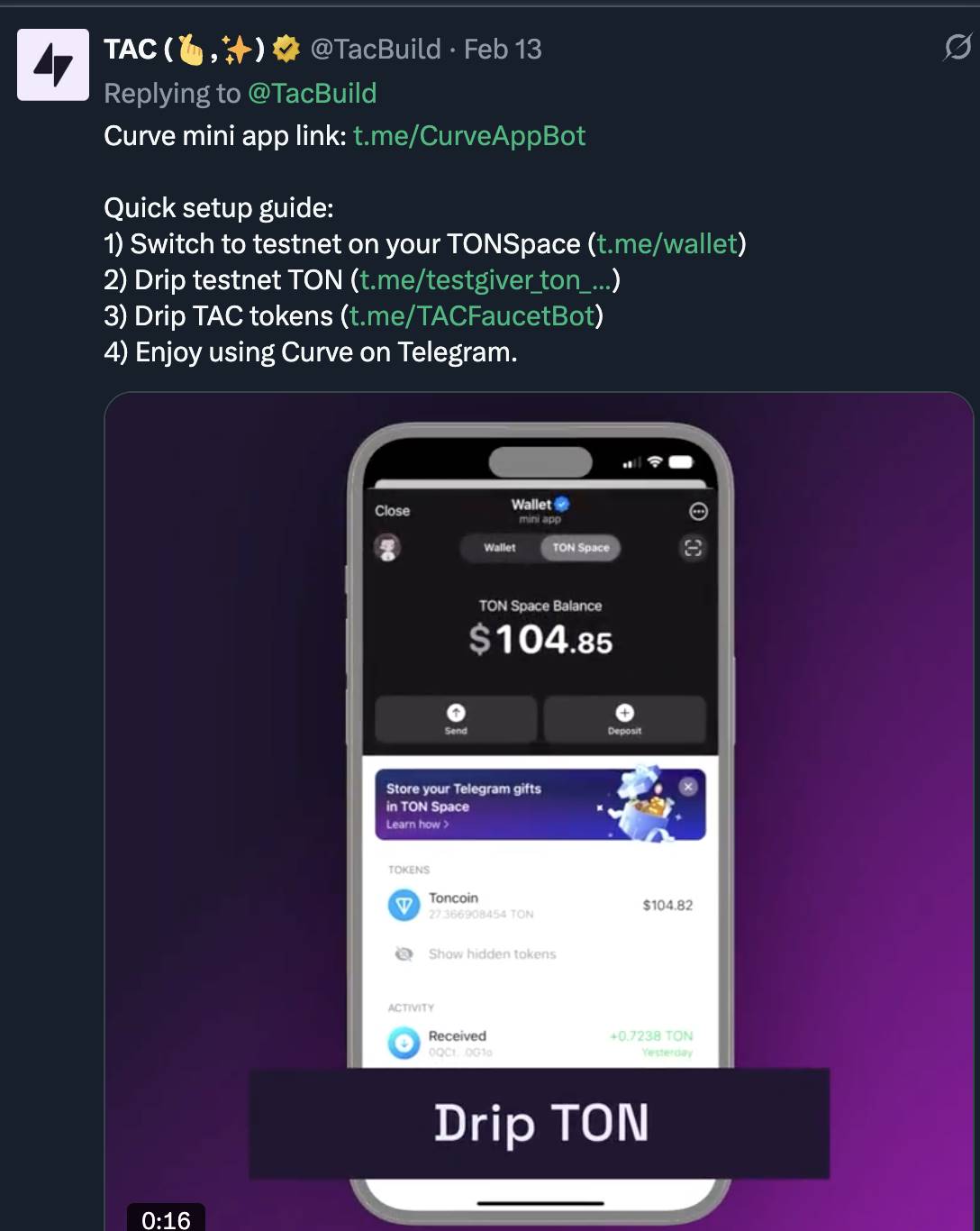Open the t.me/wallet link
This screenshot has height=1231, width=980.
[x=667, y=244]
